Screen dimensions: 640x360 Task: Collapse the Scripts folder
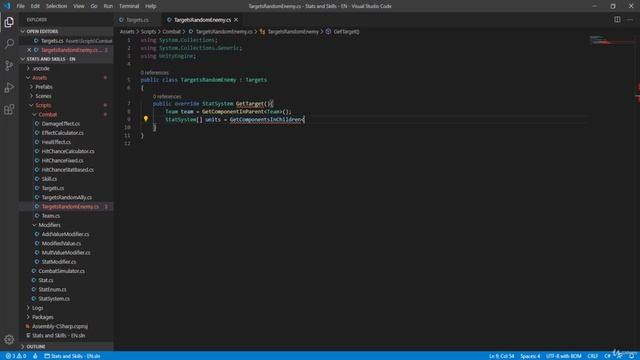(x=43, y=105)
